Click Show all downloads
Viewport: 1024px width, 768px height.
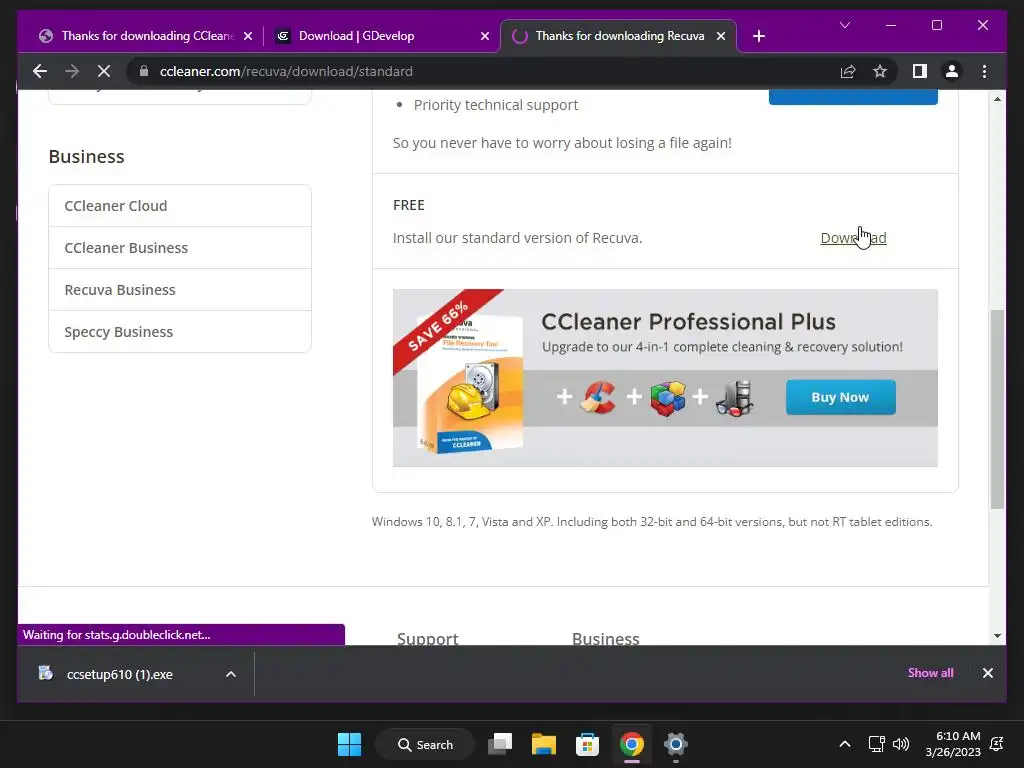pos(930,673)
